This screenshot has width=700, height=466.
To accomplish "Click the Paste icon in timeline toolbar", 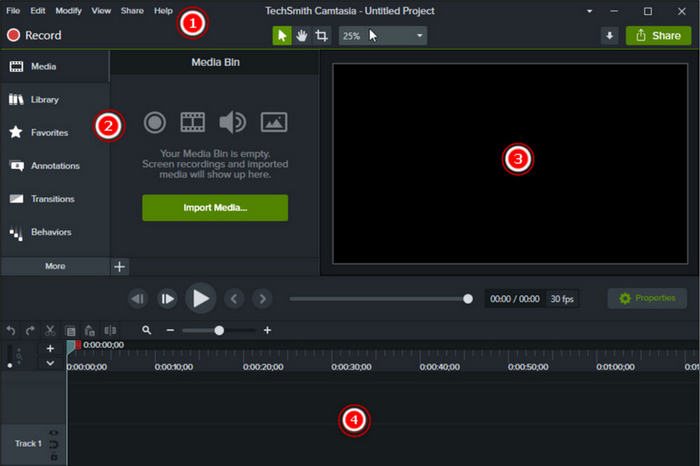I will pos(90,330).
